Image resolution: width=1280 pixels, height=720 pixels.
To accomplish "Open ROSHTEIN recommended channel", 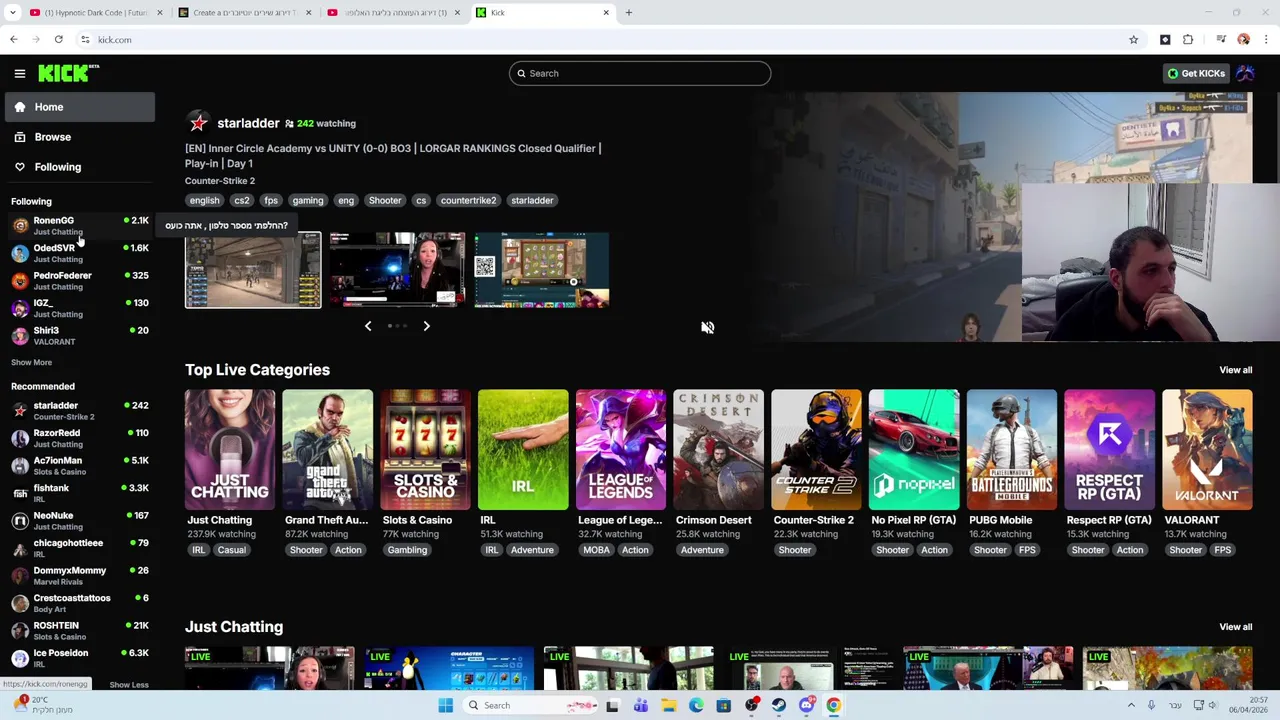I will [79, 630].
